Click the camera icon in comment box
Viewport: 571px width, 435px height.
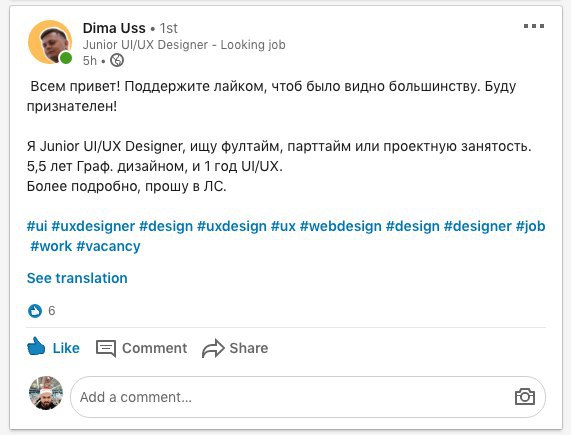525,396
